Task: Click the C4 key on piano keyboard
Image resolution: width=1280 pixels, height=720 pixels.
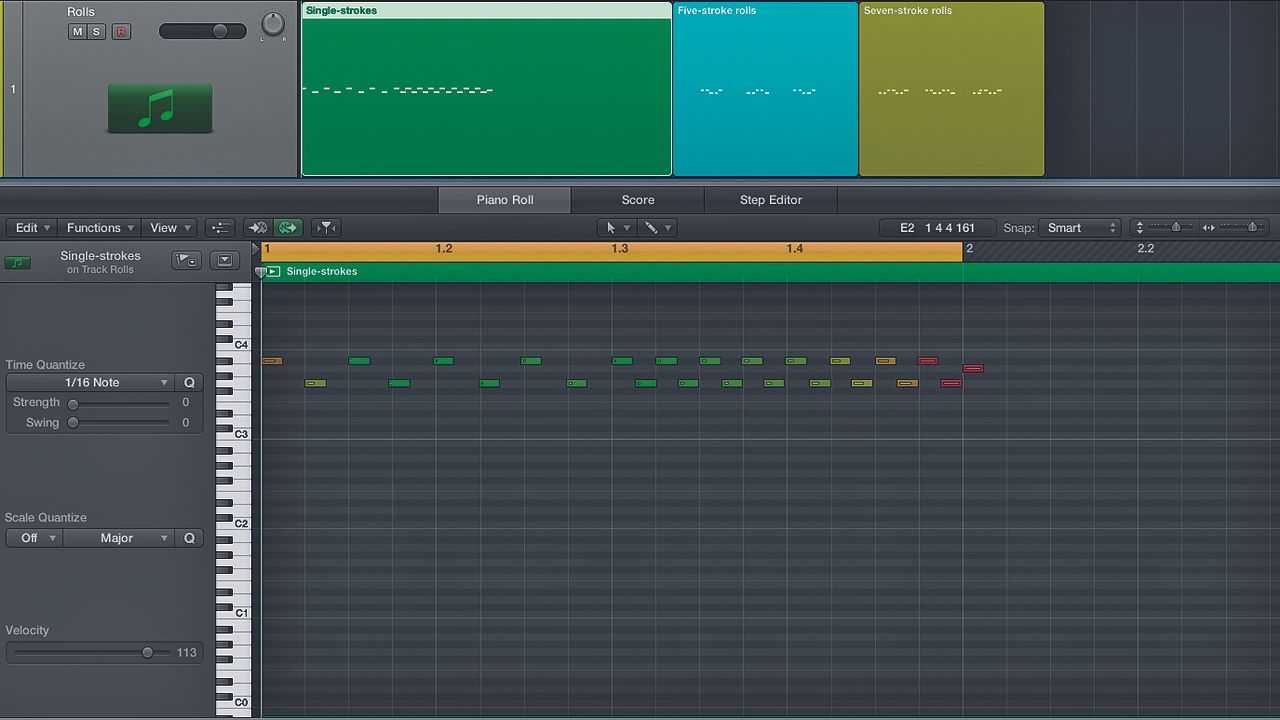Action: click(234, 345)
